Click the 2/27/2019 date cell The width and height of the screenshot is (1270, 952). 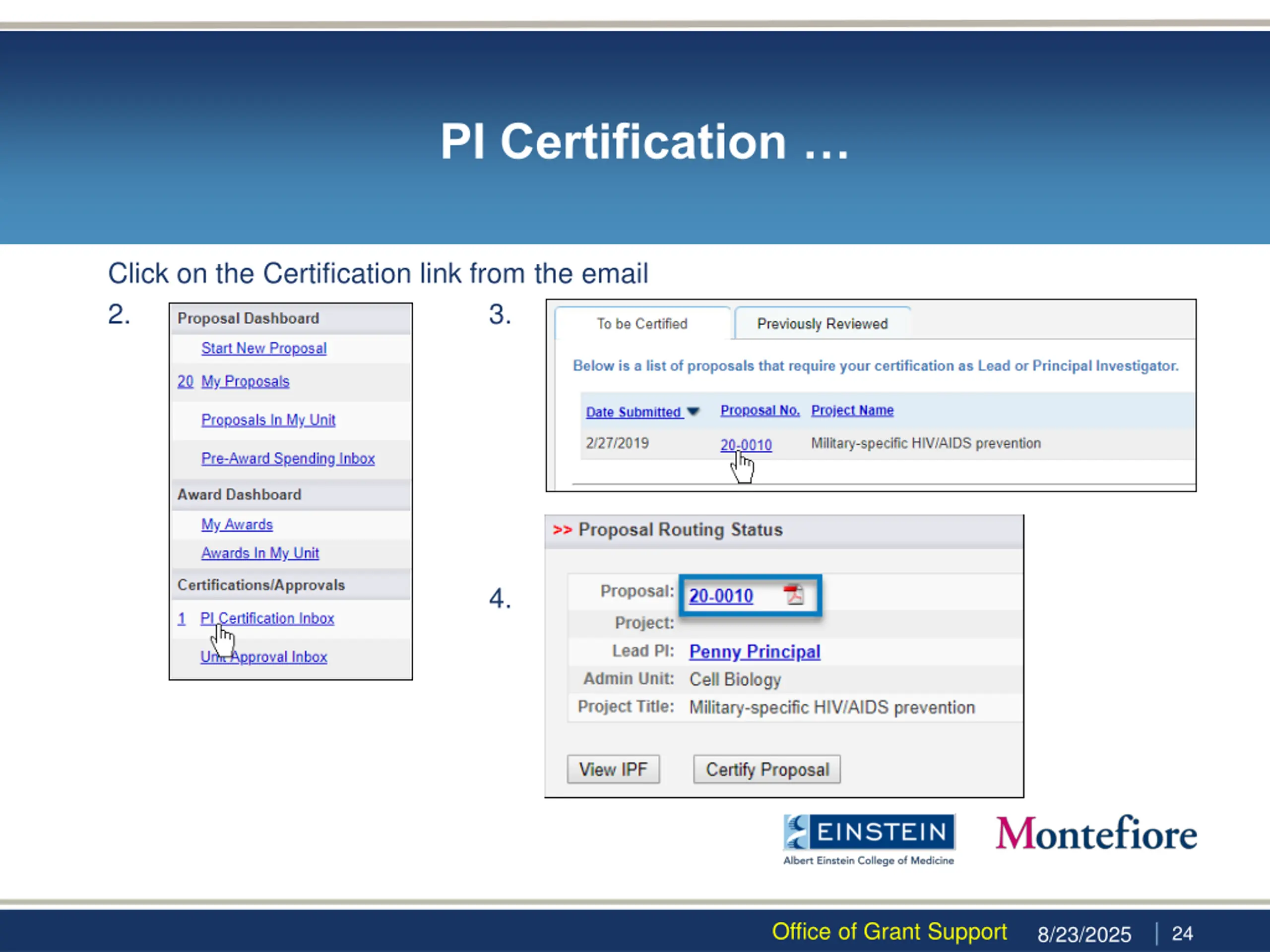click(617, 443)
